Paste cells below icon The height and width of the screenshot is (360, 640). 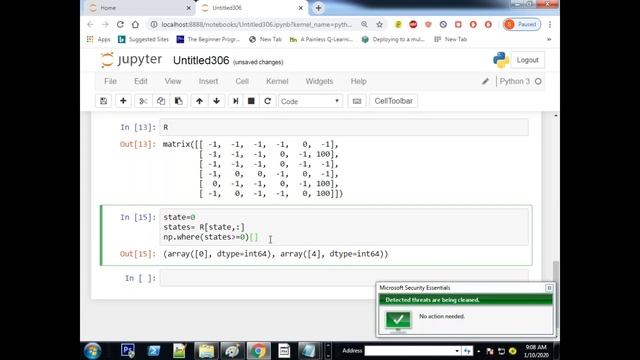pos(178,101)
